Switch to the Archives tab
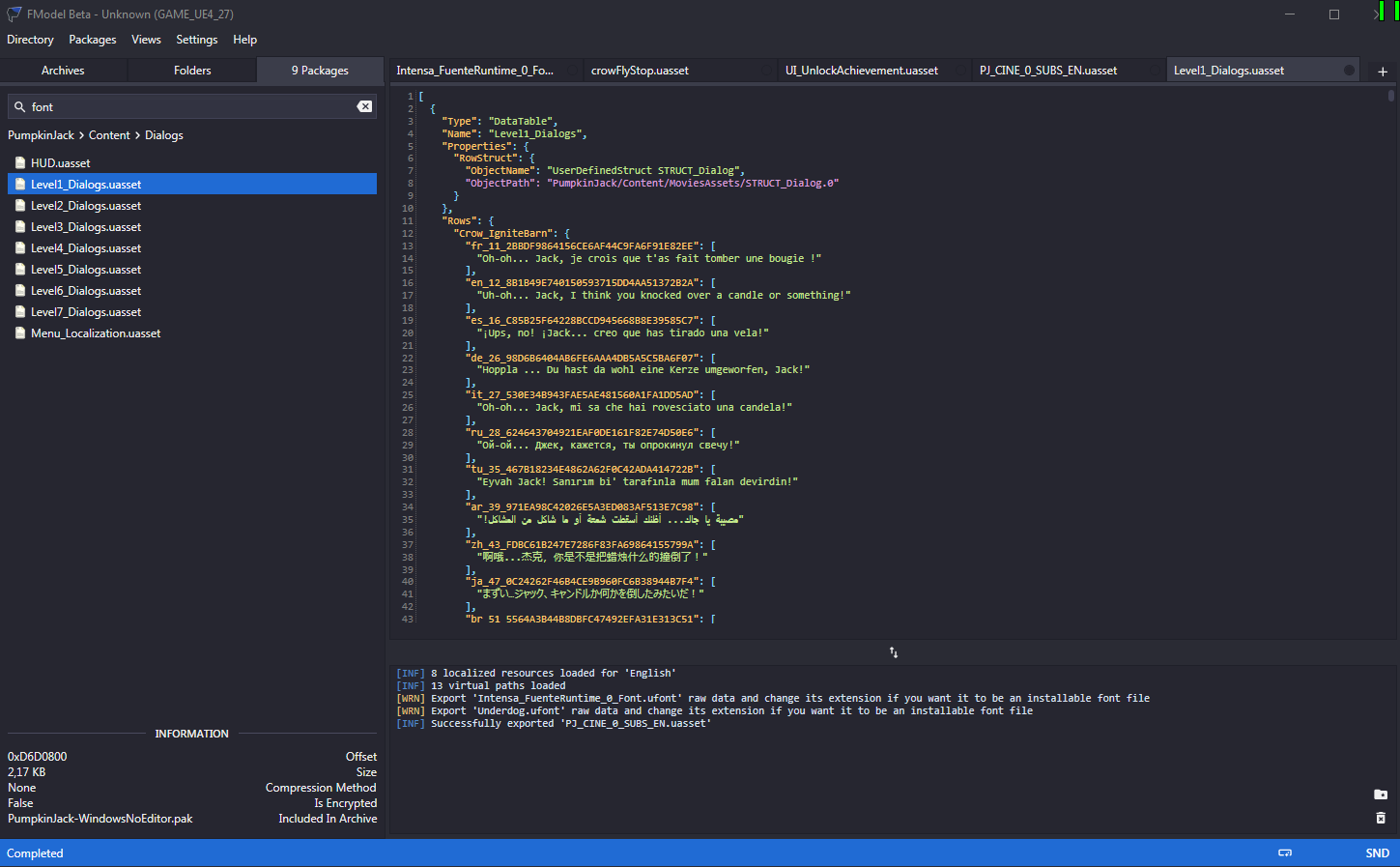This screenshot has height=867, width=1400. click(x=63, y=71)
